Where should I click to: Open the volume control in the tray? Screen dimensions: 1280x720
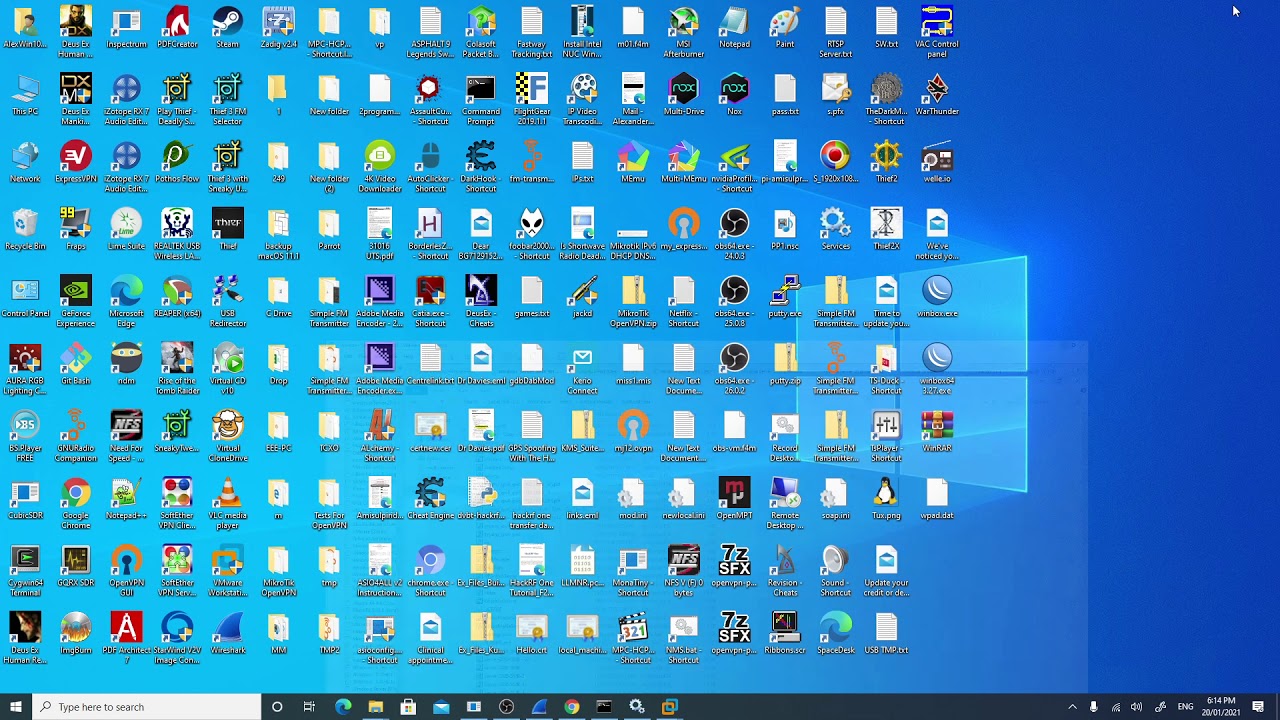coord(1136,707)
